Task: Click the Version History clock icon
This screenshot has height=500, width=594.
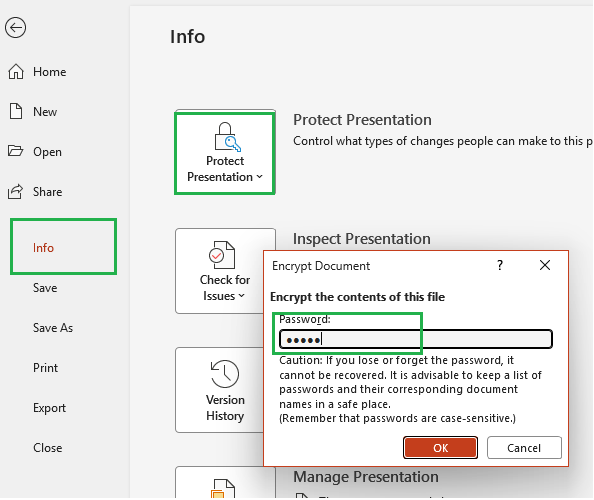Action: (x=225, y=374)
